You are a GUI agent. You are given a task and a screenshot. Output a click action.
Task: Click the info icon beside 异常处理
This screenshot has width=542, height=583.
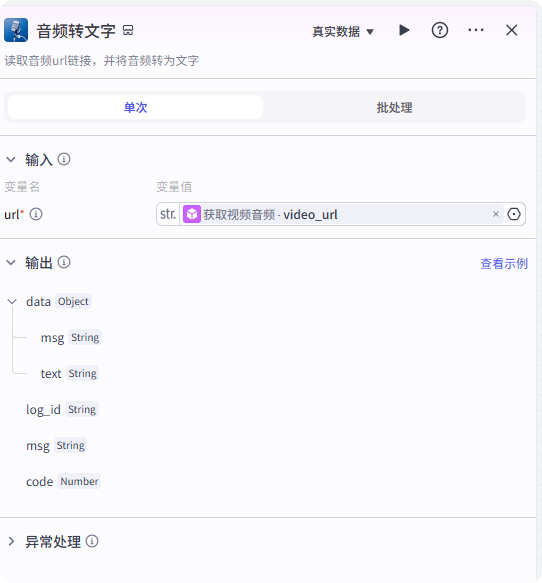click(x=92, y=541)
